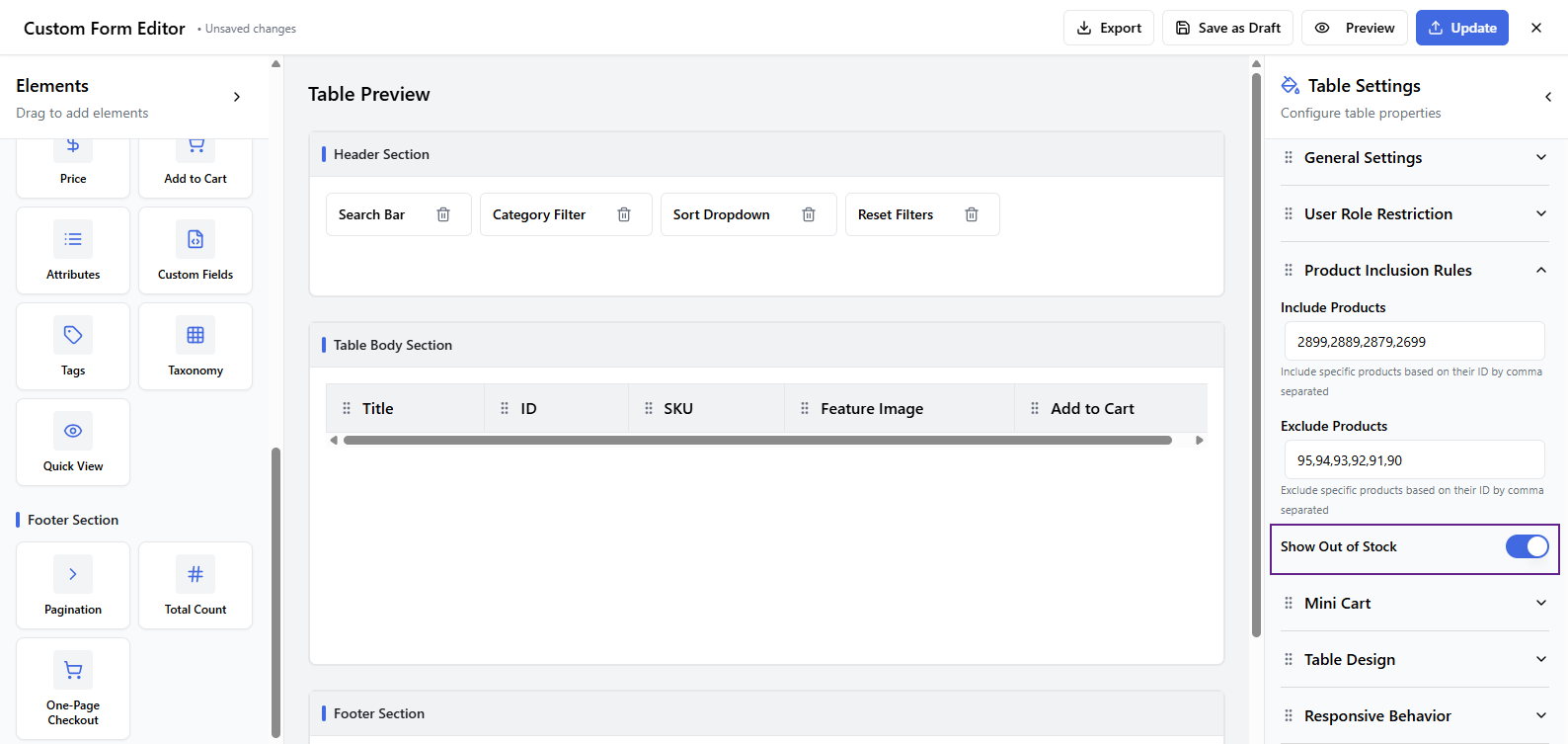This screenshot has height=744, width=1568.
Task: Toggle the Show Out of Stock switch
Action: coord(1526,546)
